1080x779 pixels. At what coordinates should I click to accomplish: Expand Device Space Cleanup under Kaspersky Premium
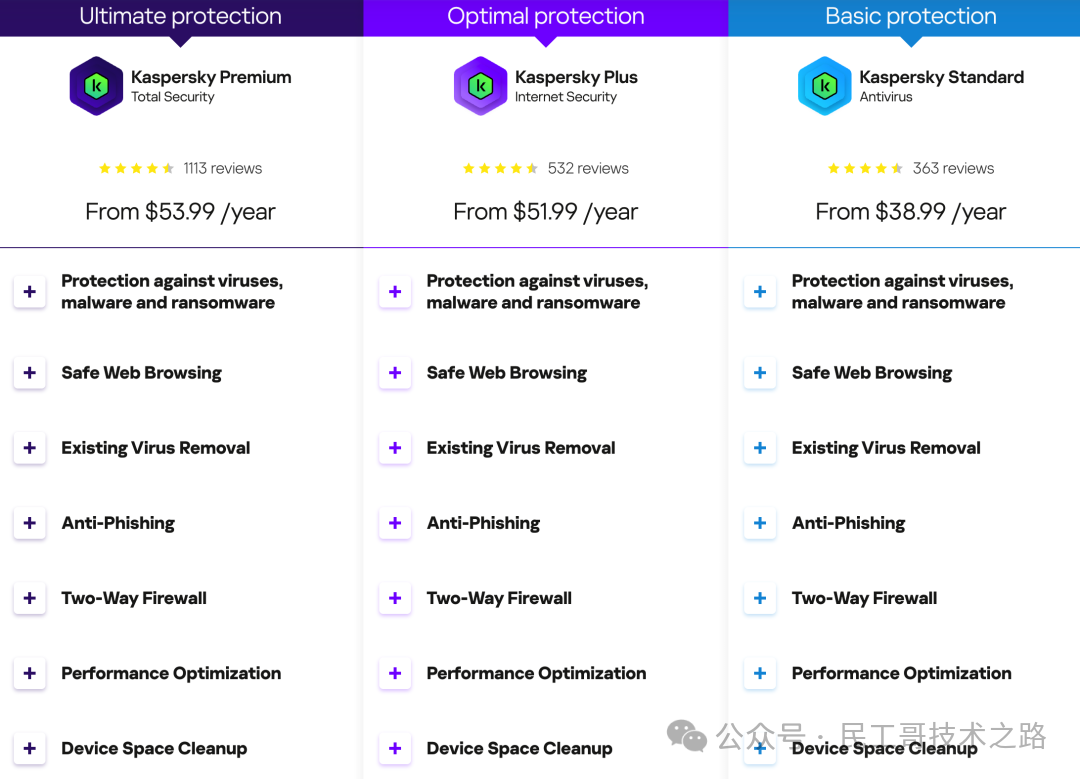tap(30, 748)
